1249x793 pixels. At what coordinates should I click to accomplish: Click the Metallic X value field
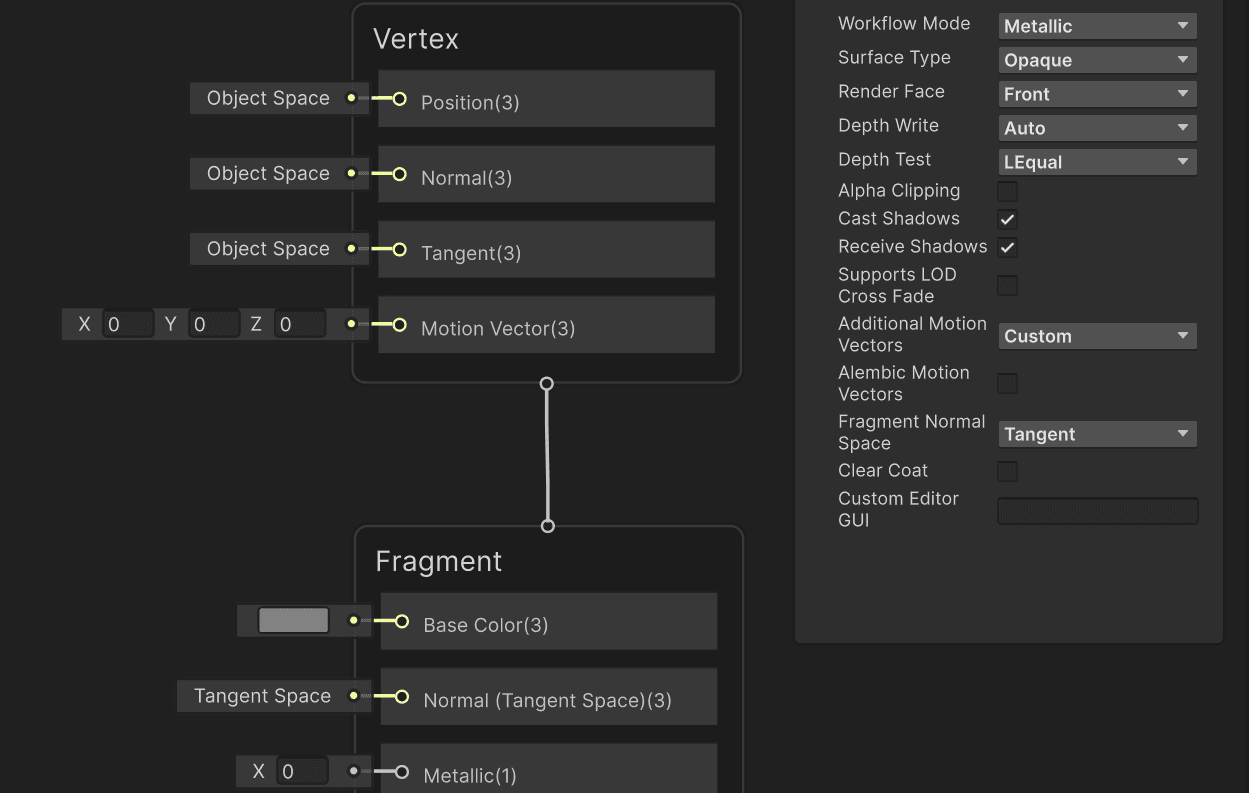point(305,771)
